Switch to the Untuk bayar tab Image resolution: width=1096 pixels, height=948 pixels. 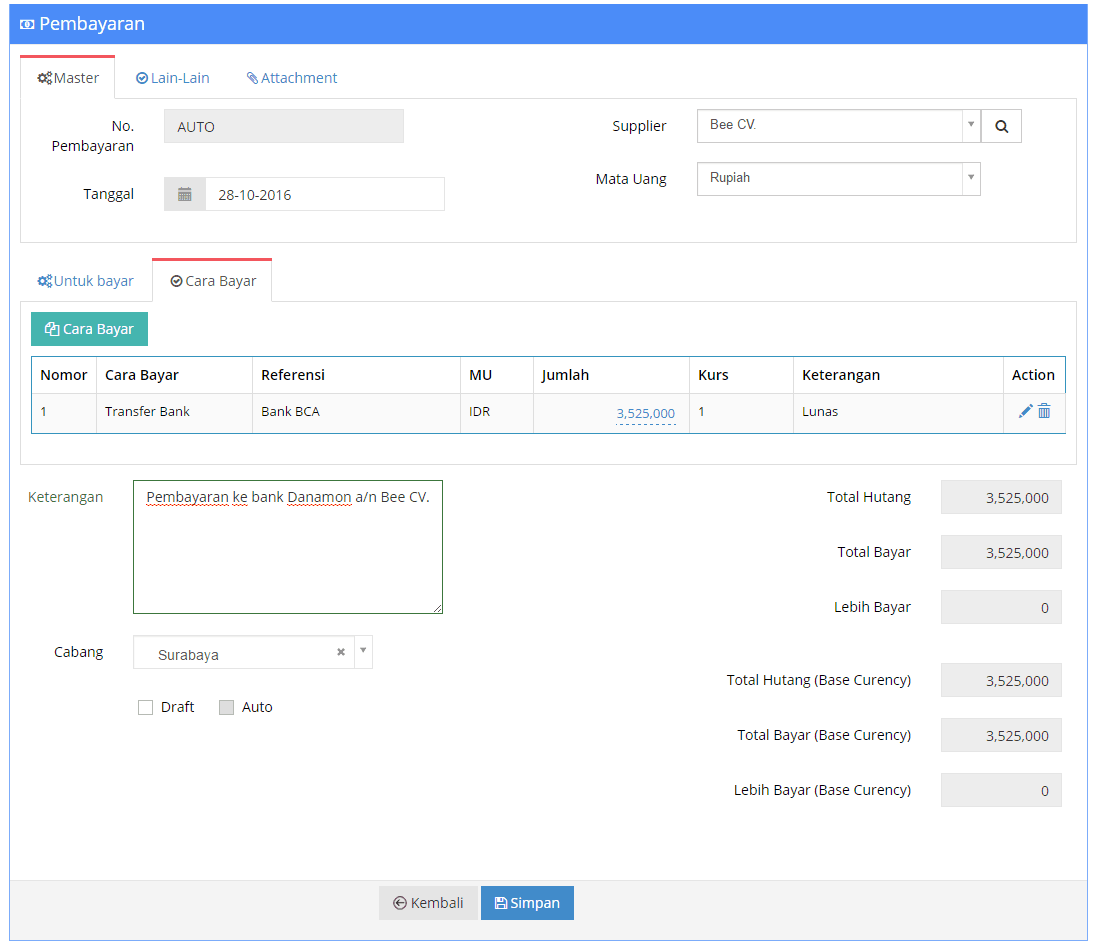pyautogui.click(x=85, y=281)
